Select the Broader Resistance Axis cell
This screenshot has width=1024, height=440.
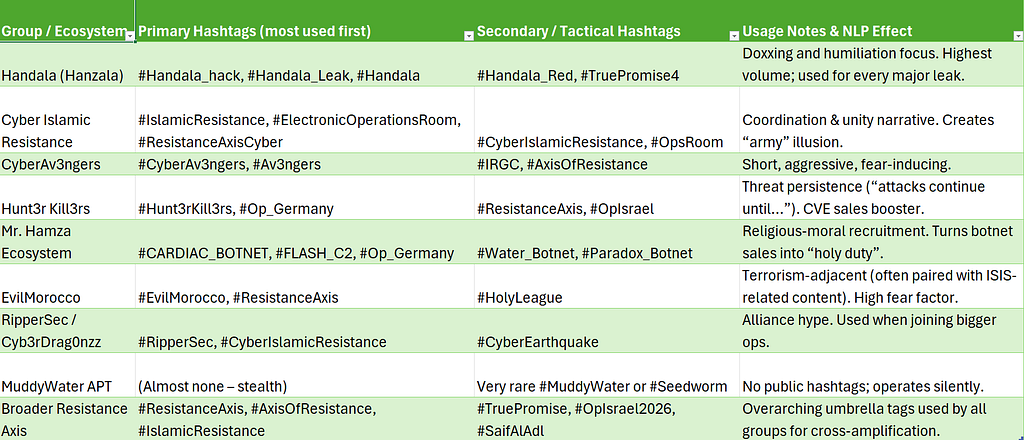coord(68,418)
